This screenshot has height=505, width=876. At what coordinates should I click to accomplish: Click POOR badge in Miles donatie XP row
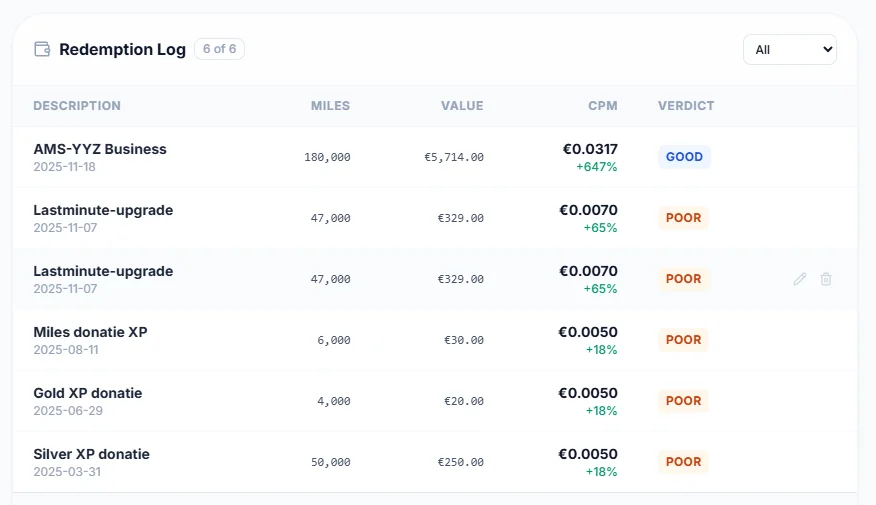683,340
